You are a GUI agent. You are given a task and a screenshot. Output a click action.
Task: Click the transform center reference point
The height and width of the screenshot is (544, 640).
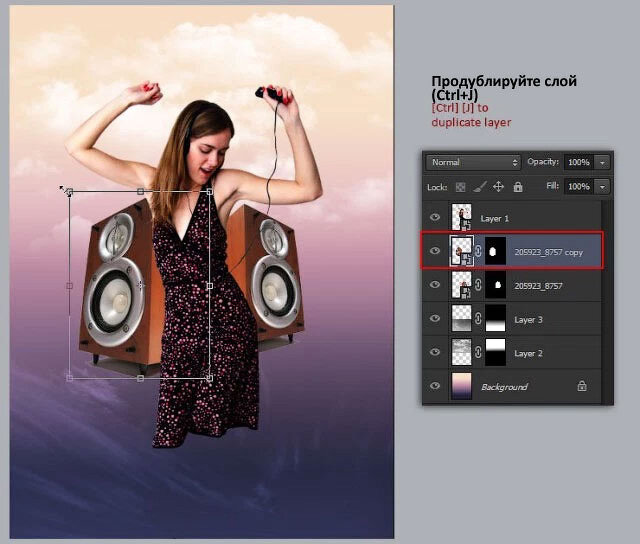[x=140, y=284]
